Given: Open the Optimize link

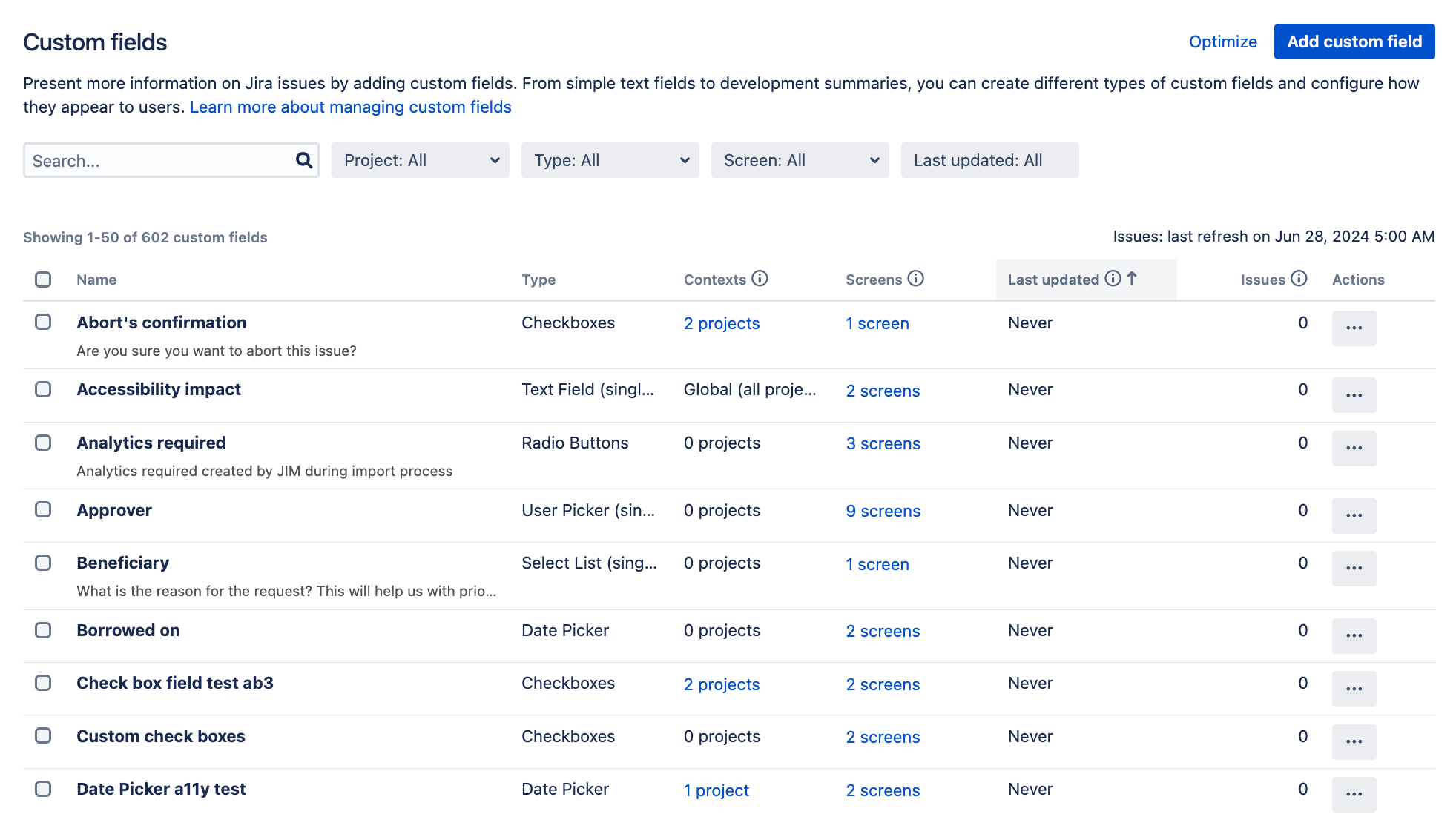Looking at the screenshot, I should click(x=1222, y=42).
